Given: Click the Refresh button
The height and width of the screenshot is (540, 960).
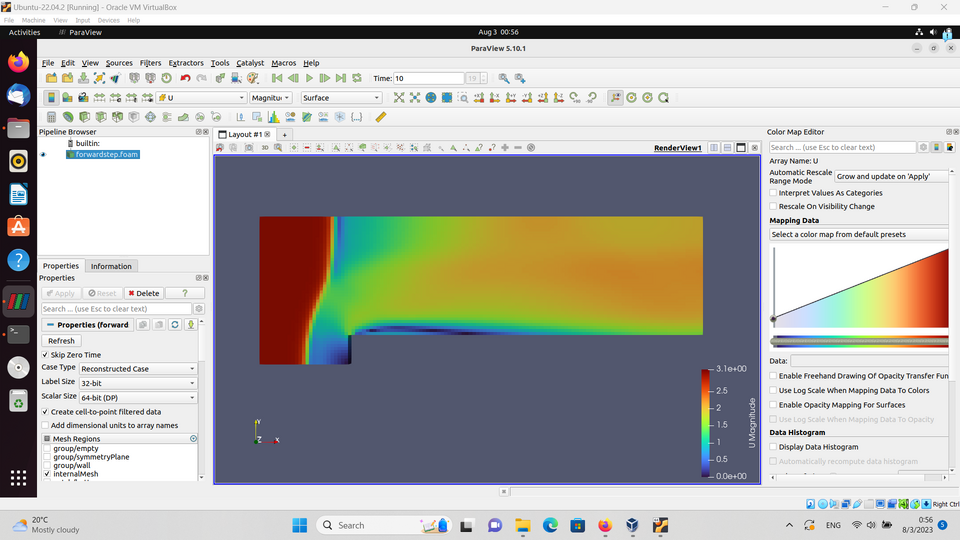Looking at the screenshot, I should point(61,341).
